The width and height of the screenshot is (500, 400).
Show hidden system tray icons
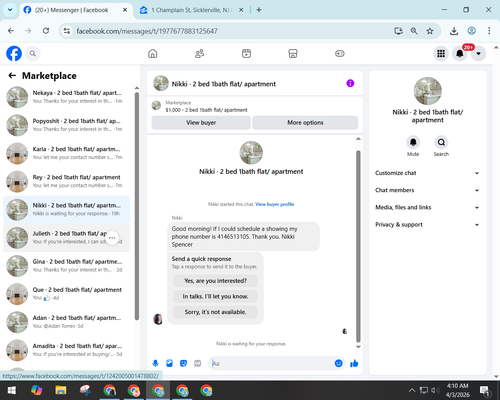[412, 390]
